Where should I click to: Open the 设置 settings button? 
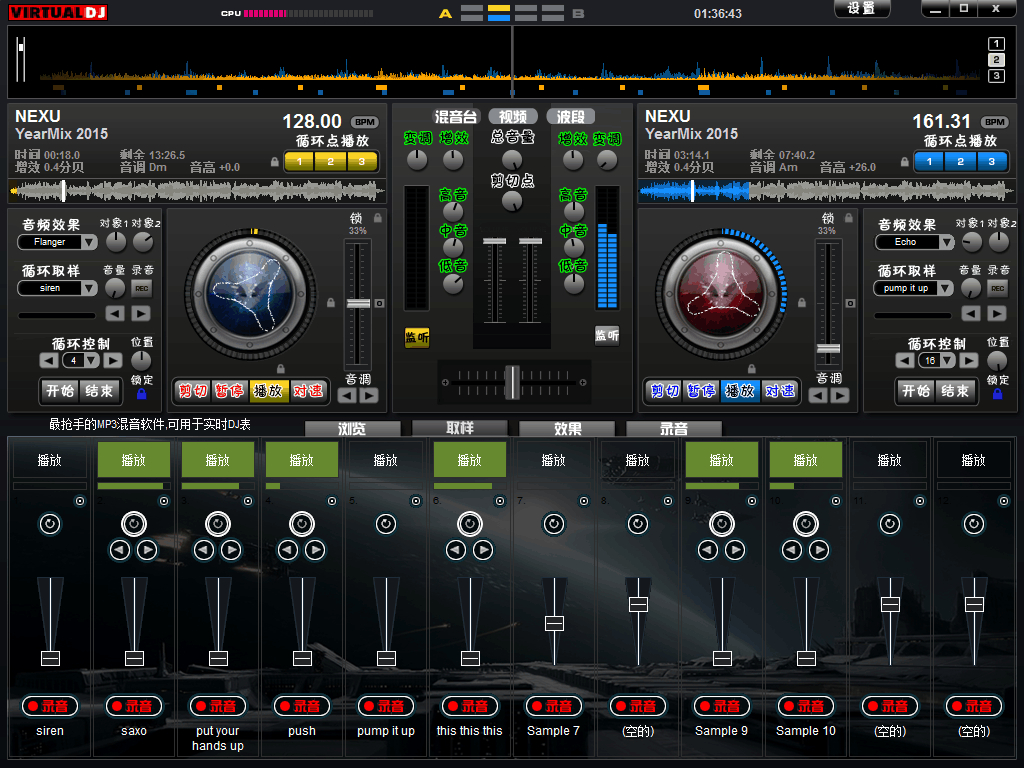tap(862, 8)
